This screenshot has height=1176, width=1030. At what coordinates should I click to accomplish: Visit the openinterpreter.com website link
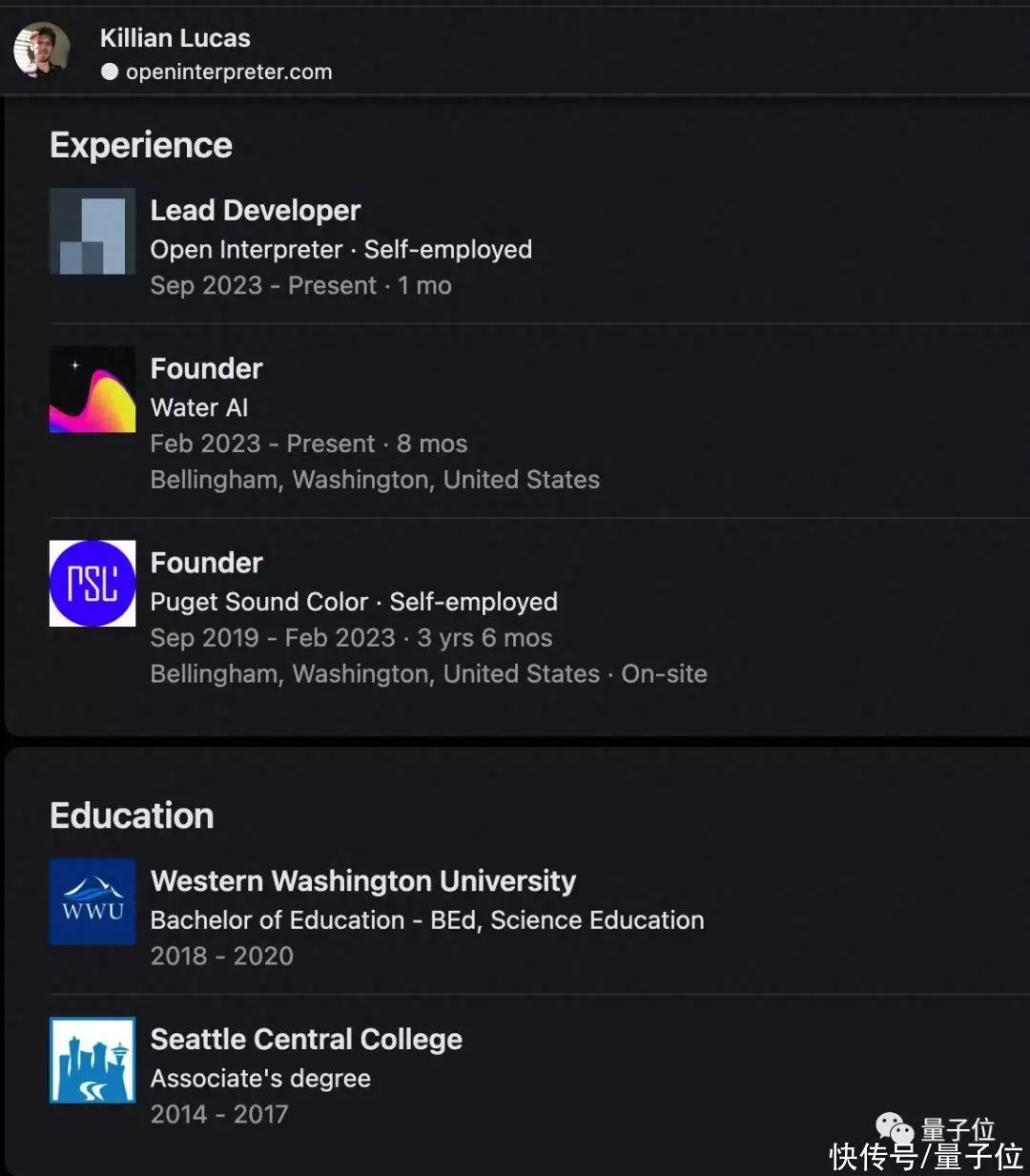pyautogui.click(x=229, y=72)
